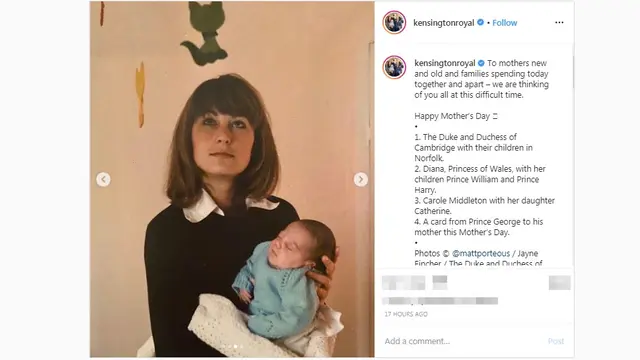Select the highlighted carousel indicator dot
This screenshot has height=360, width=640.
(x=236, y=347)
